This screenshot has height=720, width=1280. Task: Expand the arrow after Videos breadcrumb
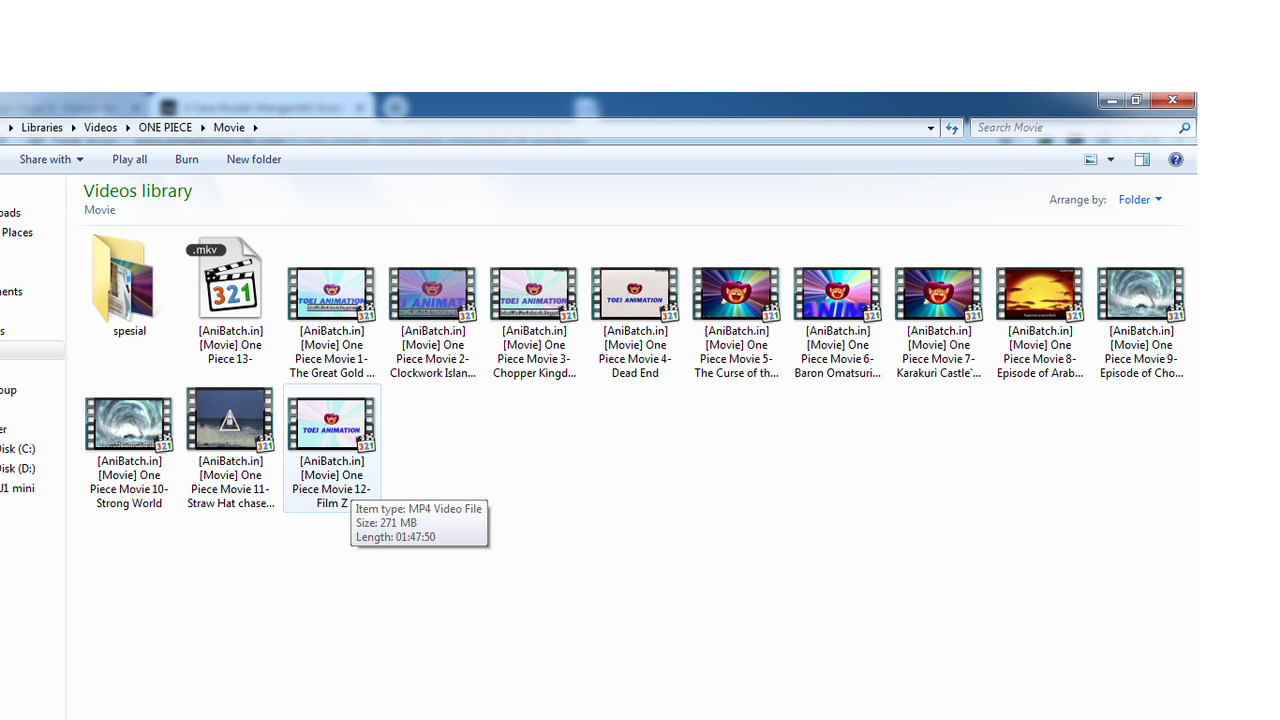[x=128, y=128]
